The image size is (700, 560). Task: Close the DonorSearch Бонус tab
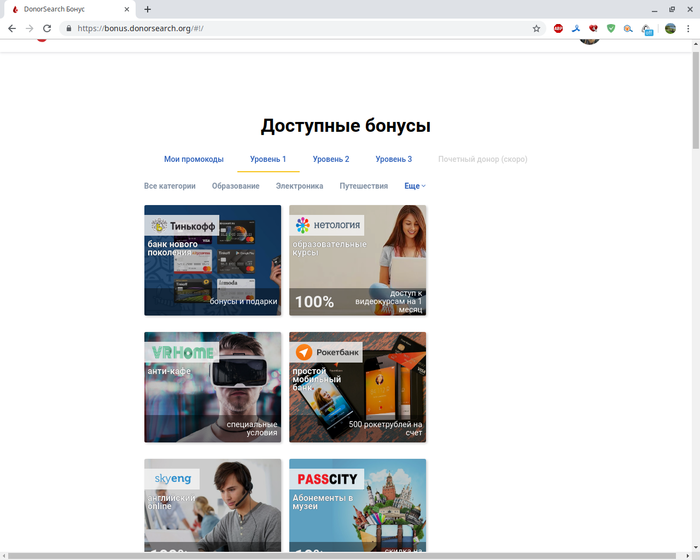pos(127,9)
